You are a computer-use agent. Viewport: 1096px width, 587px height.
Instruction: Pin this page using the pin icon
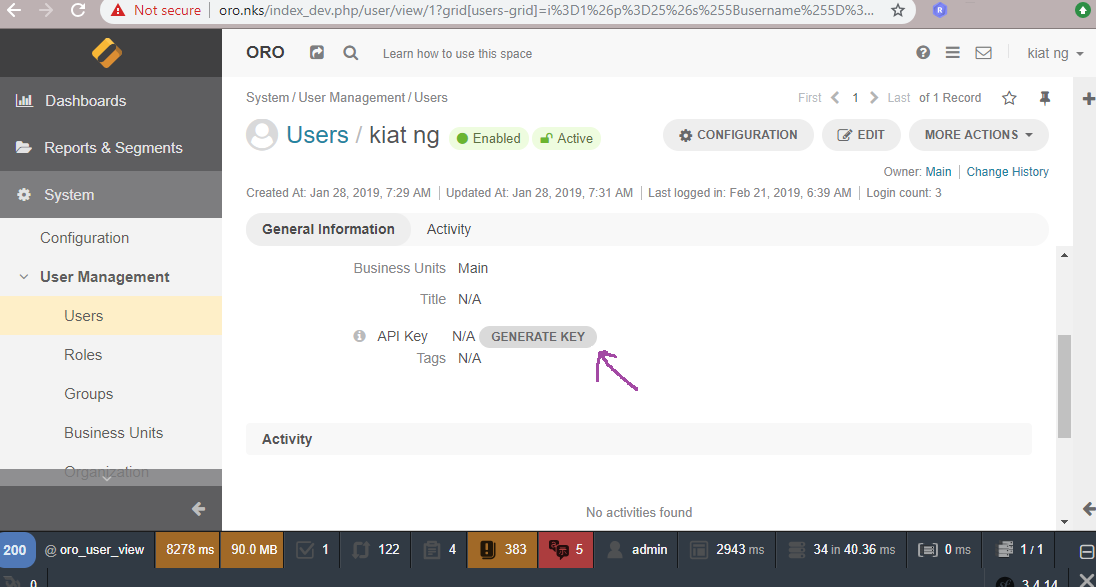coord(1045,98)
